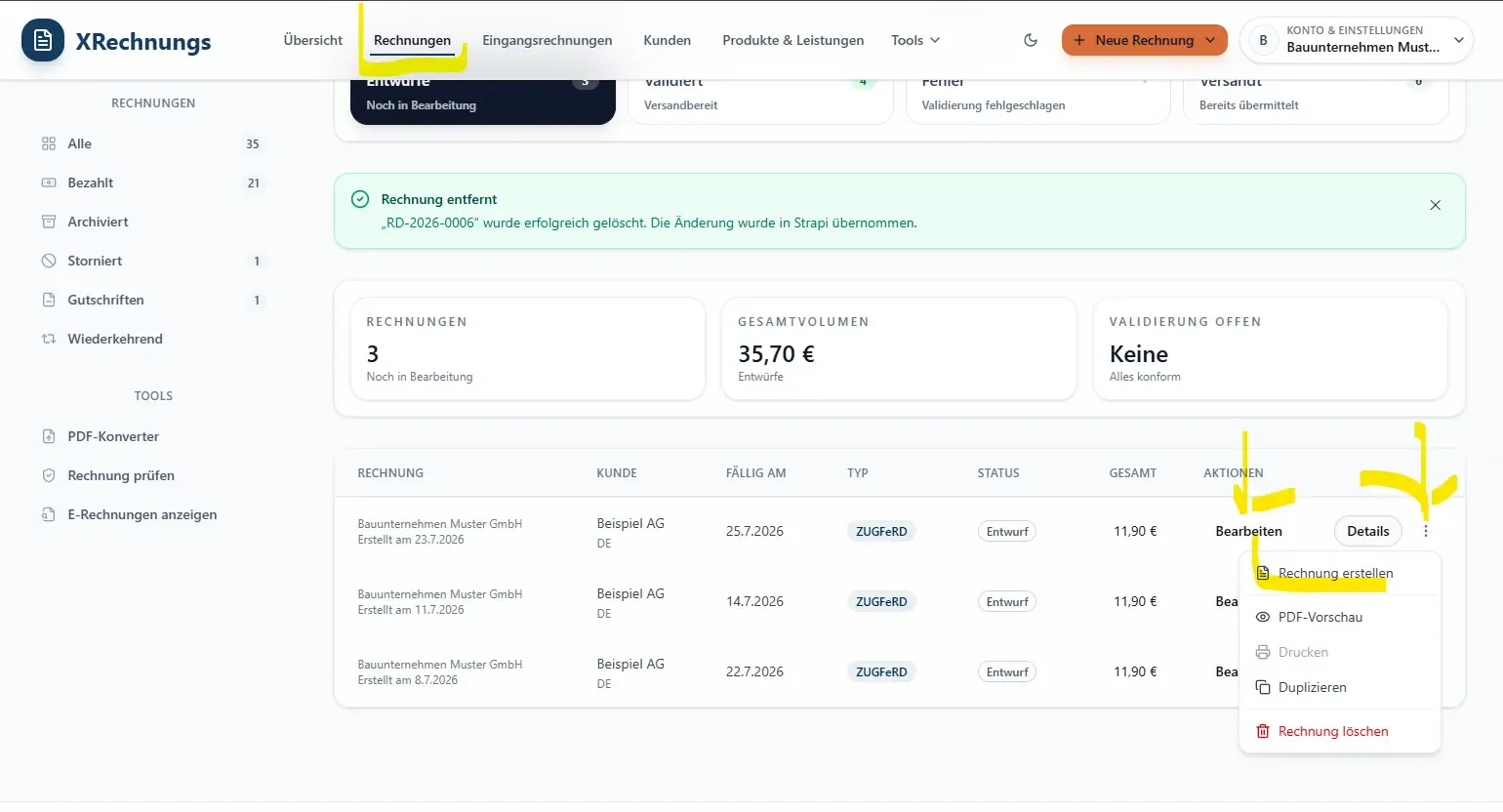This screenshot has width=1503, height=812.
Task: Open Wiederkehrend invoices in the sidebar
Action: pyautogui.click(x=153, y=339)
